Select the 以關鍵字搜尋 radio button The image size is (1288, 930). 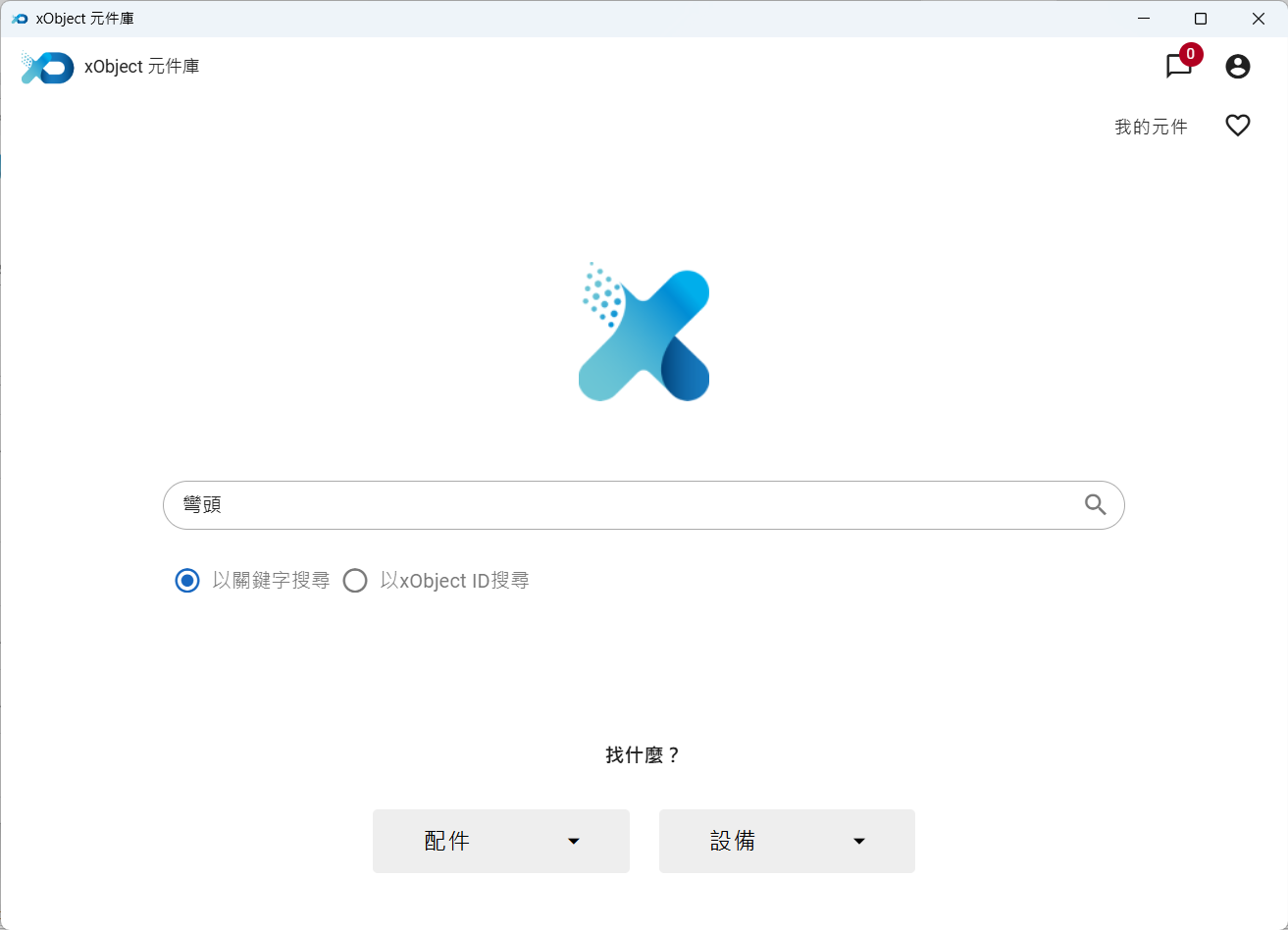click(x=187, y=581)
